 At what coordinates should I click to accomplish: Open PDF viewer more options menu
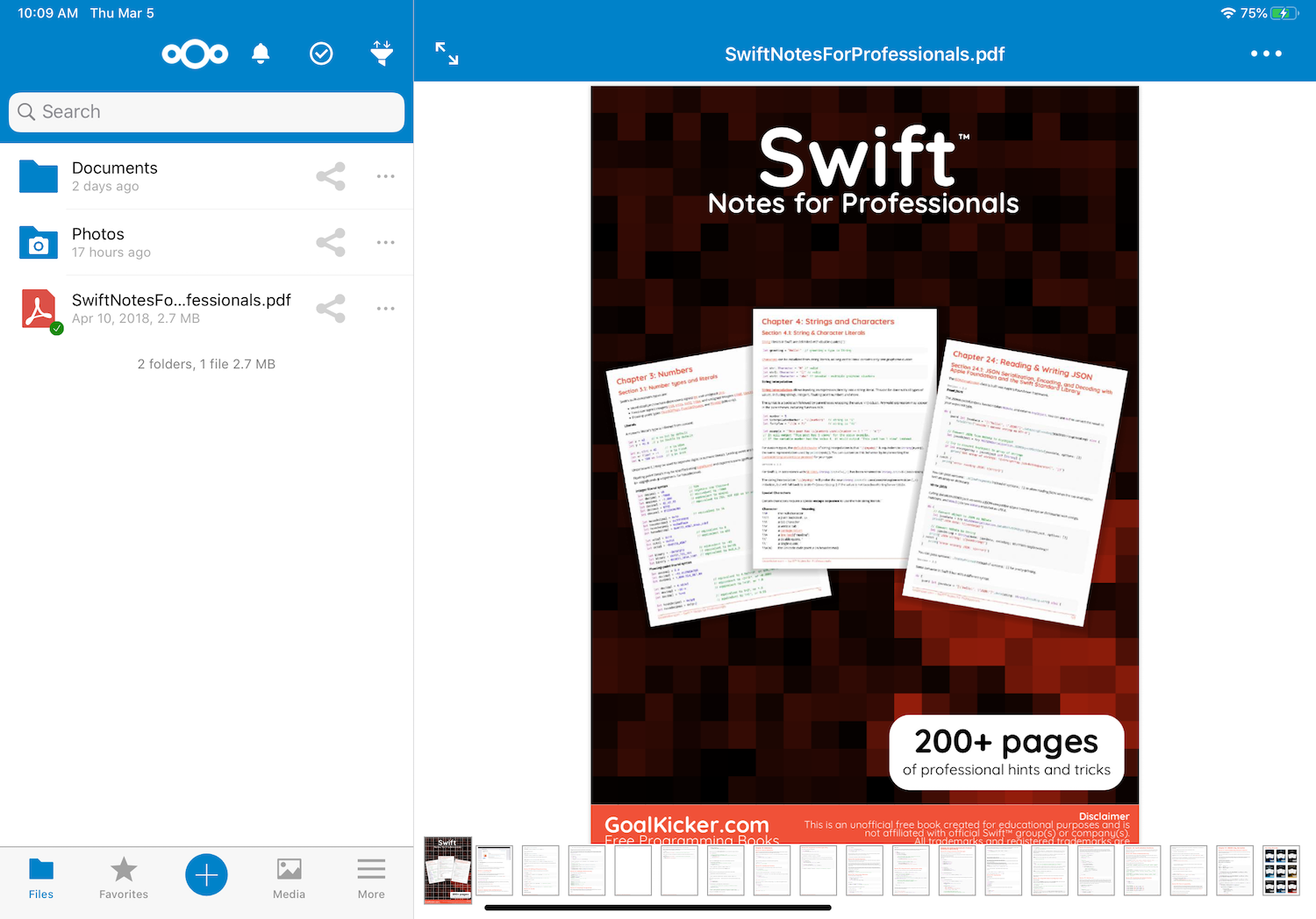point(1266,53)
